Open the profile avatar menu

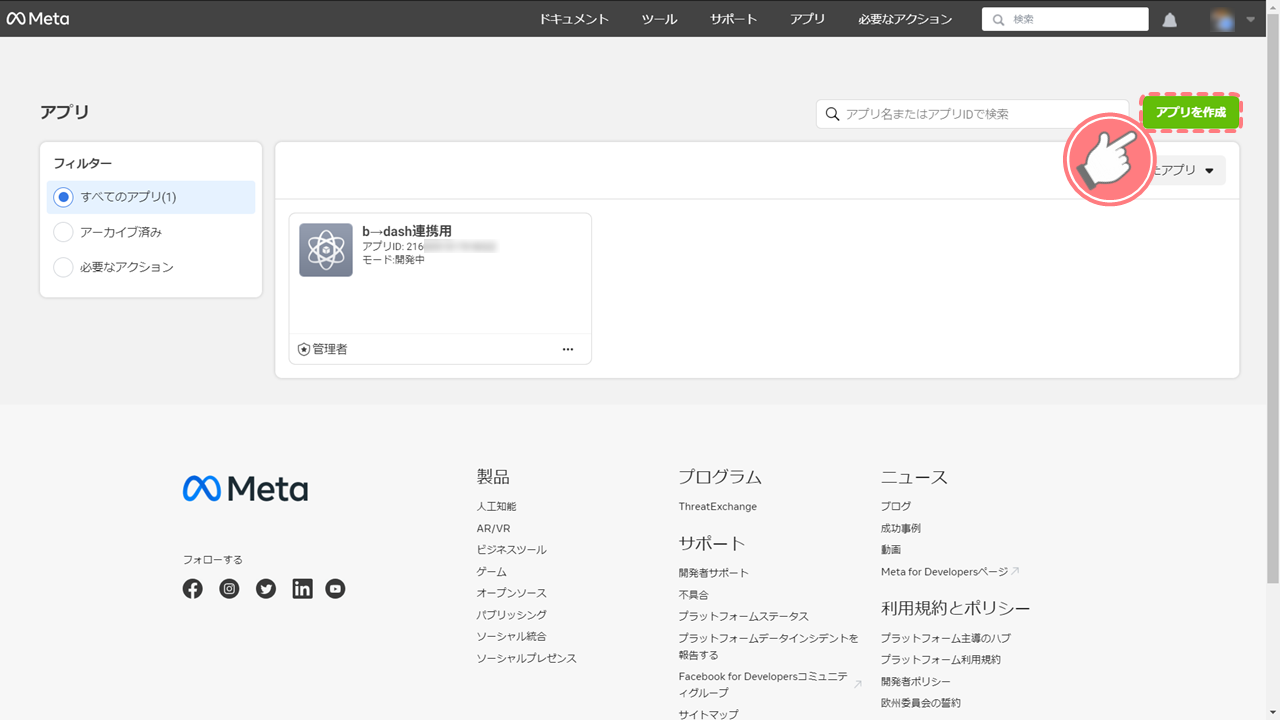pos(1222,19)
